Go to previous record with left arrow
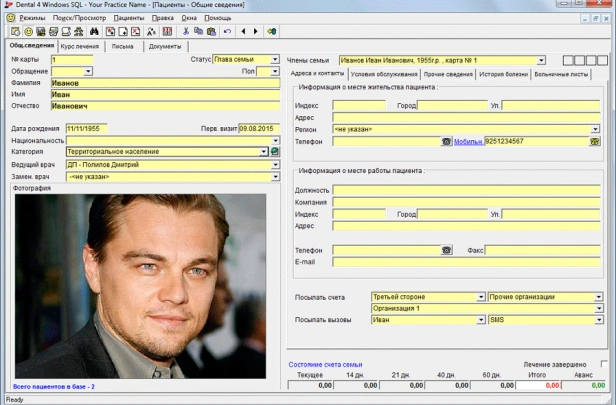Viewport: 616px width, 405px height. [243, 31]
